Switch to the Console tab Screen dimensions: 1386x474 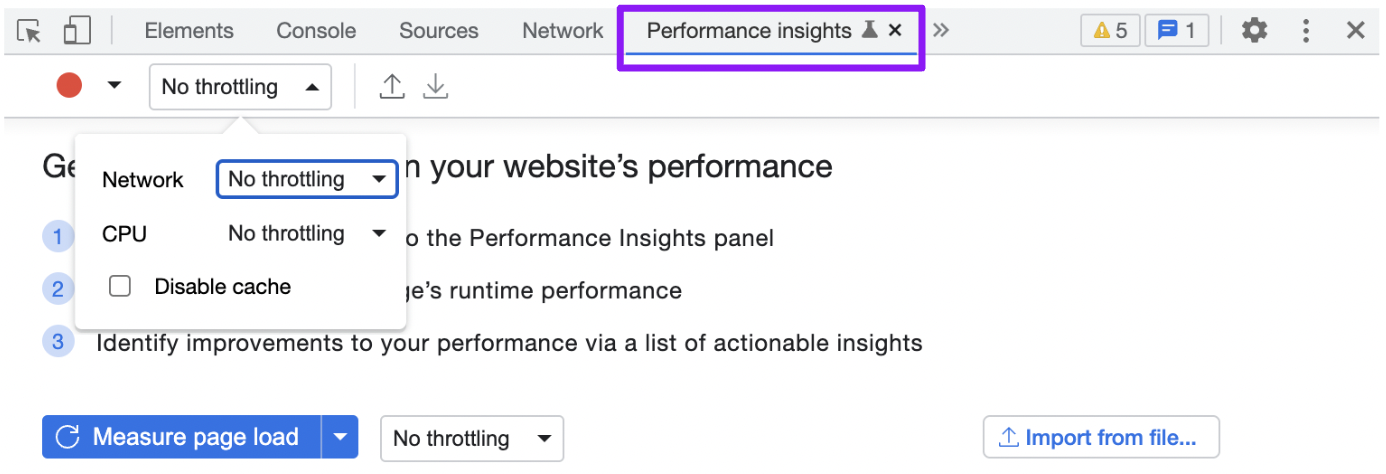pos(316,31)
